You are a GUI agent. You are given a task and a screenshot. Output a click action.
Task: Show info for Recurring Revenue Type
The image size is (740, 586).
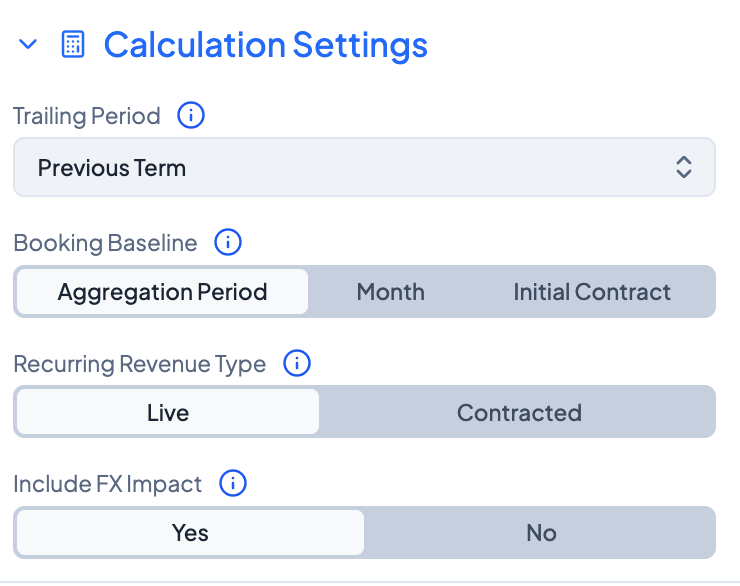click(297, 363)
